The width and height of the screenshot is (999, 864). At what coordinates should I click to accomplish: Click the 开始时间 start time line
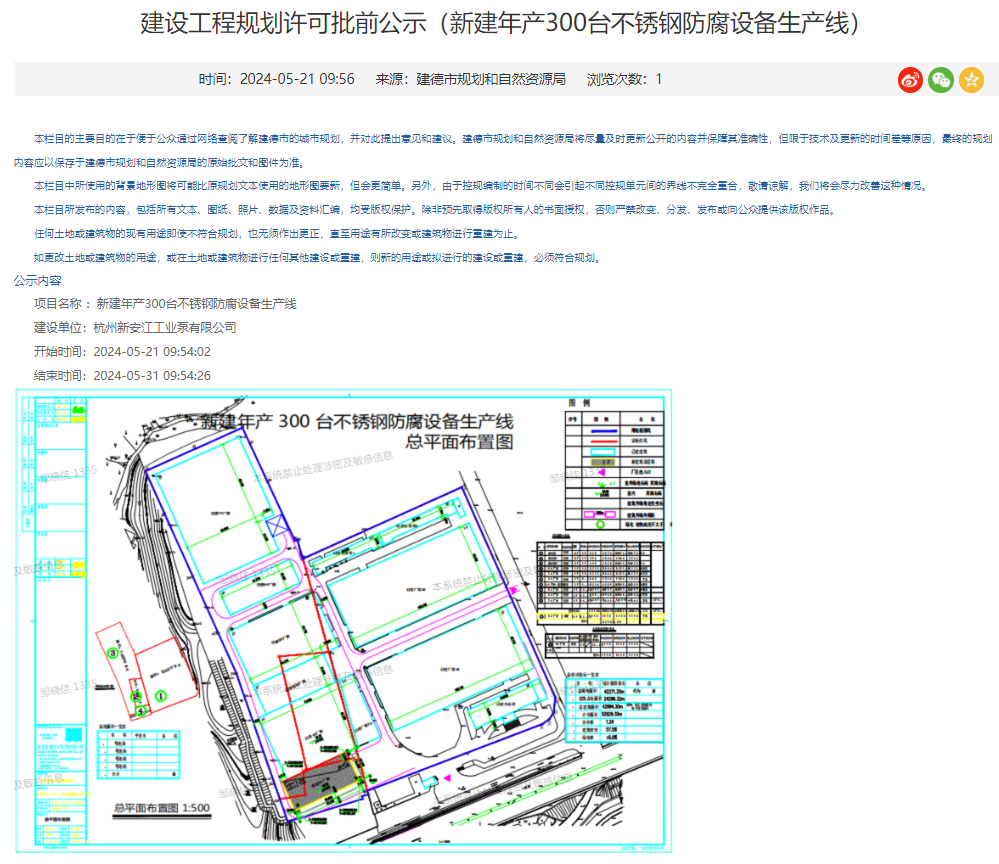(122, 352)
